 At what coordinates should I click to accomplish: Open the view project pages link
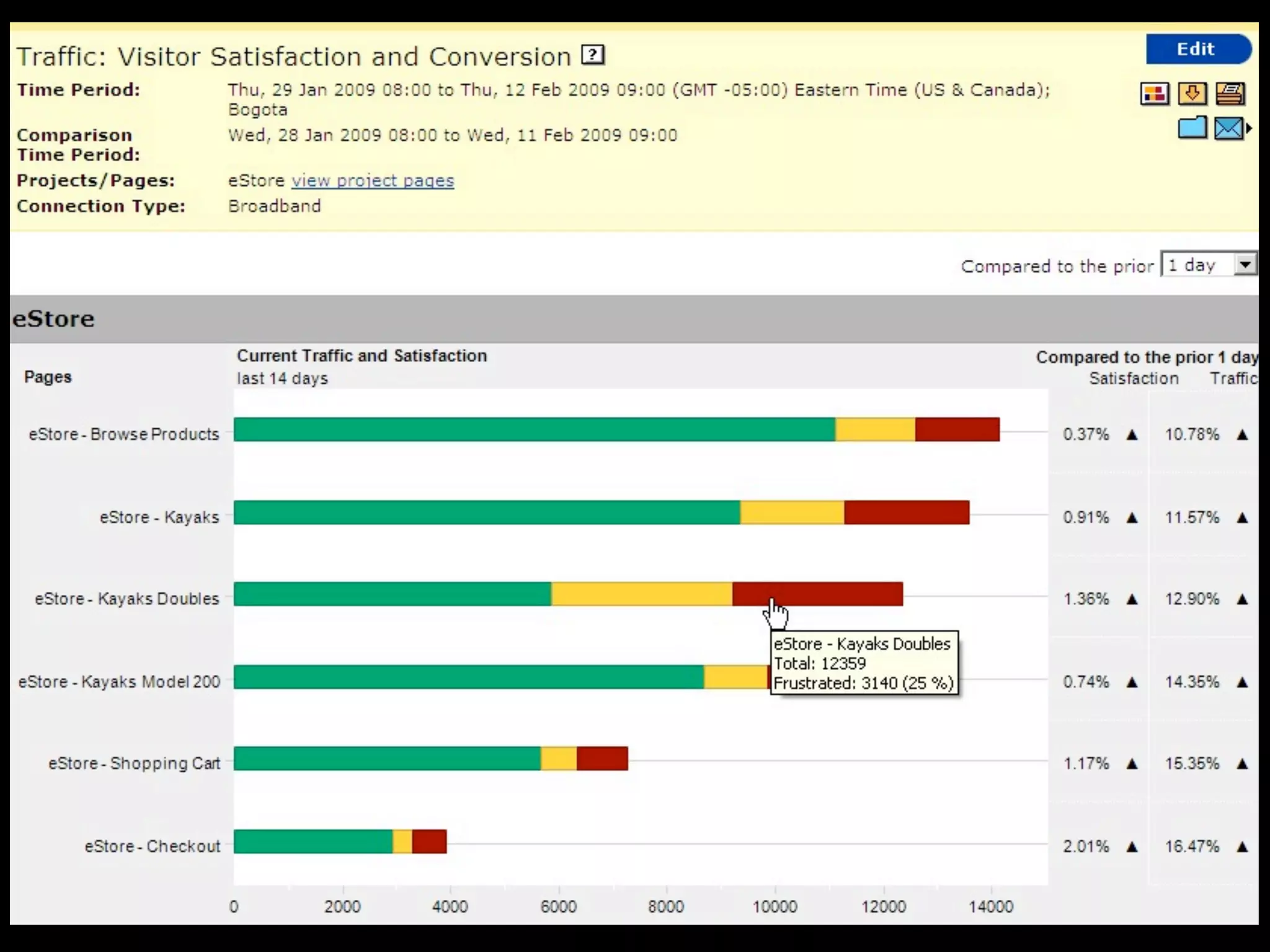[x=373, y=181]
